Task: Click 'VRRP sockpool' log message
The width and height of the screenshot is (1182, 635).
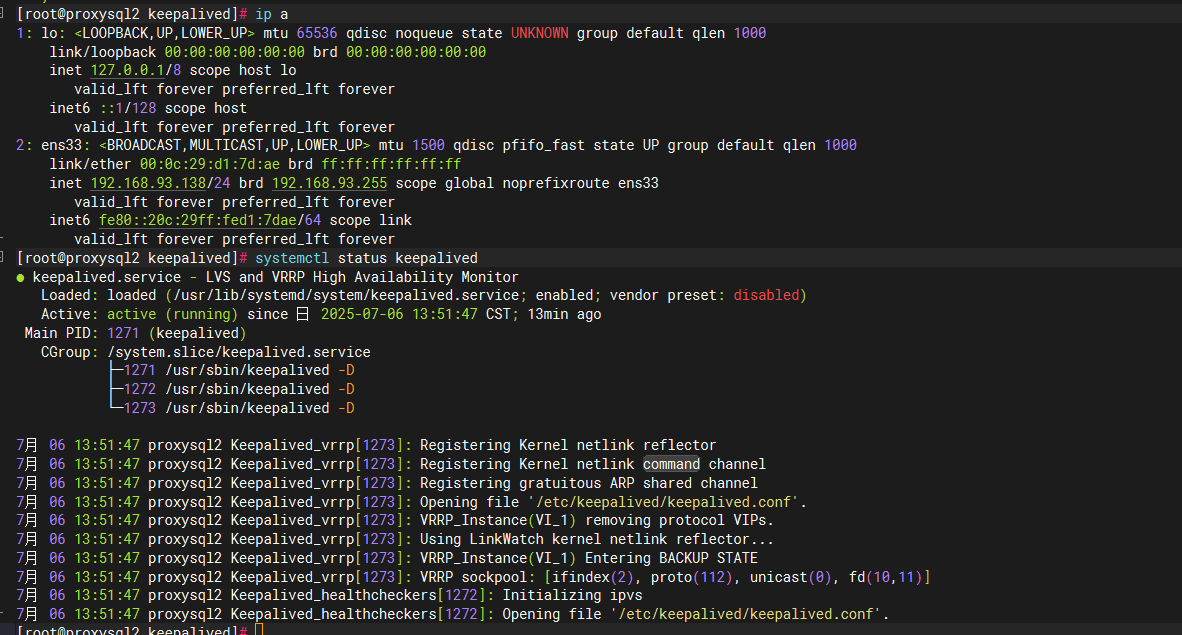Action: click(x=675, y=577)
